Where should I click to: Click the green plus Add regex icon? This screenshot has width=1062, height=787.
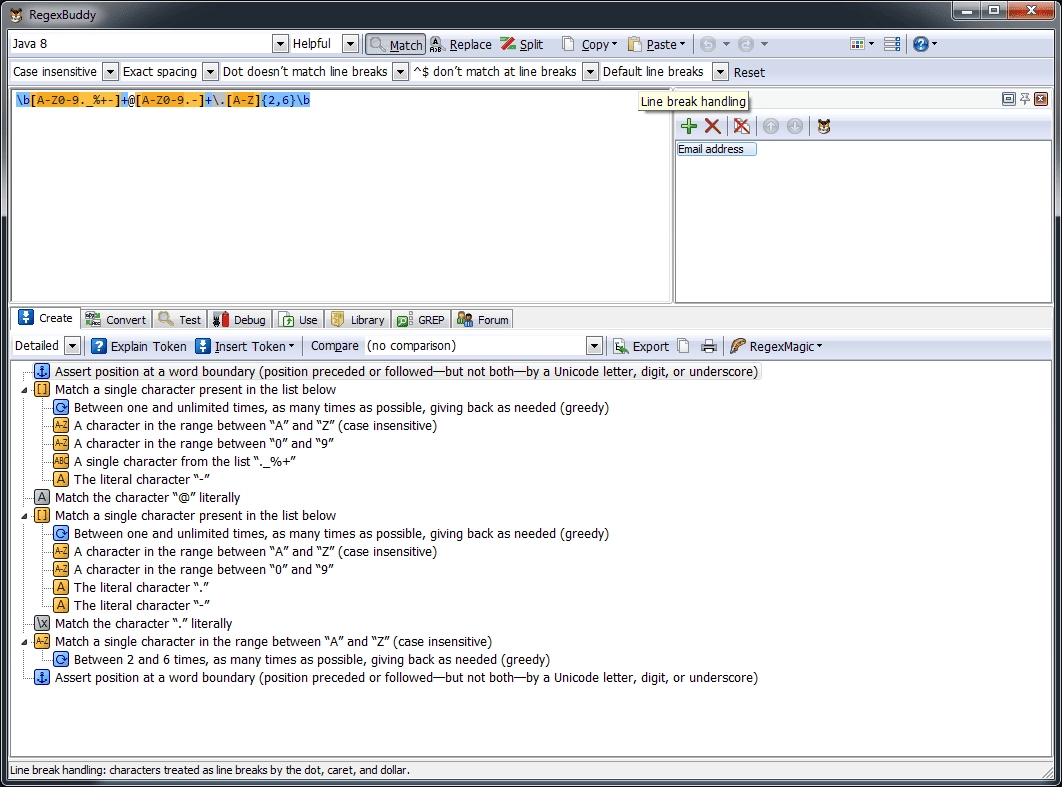(689, 126)
